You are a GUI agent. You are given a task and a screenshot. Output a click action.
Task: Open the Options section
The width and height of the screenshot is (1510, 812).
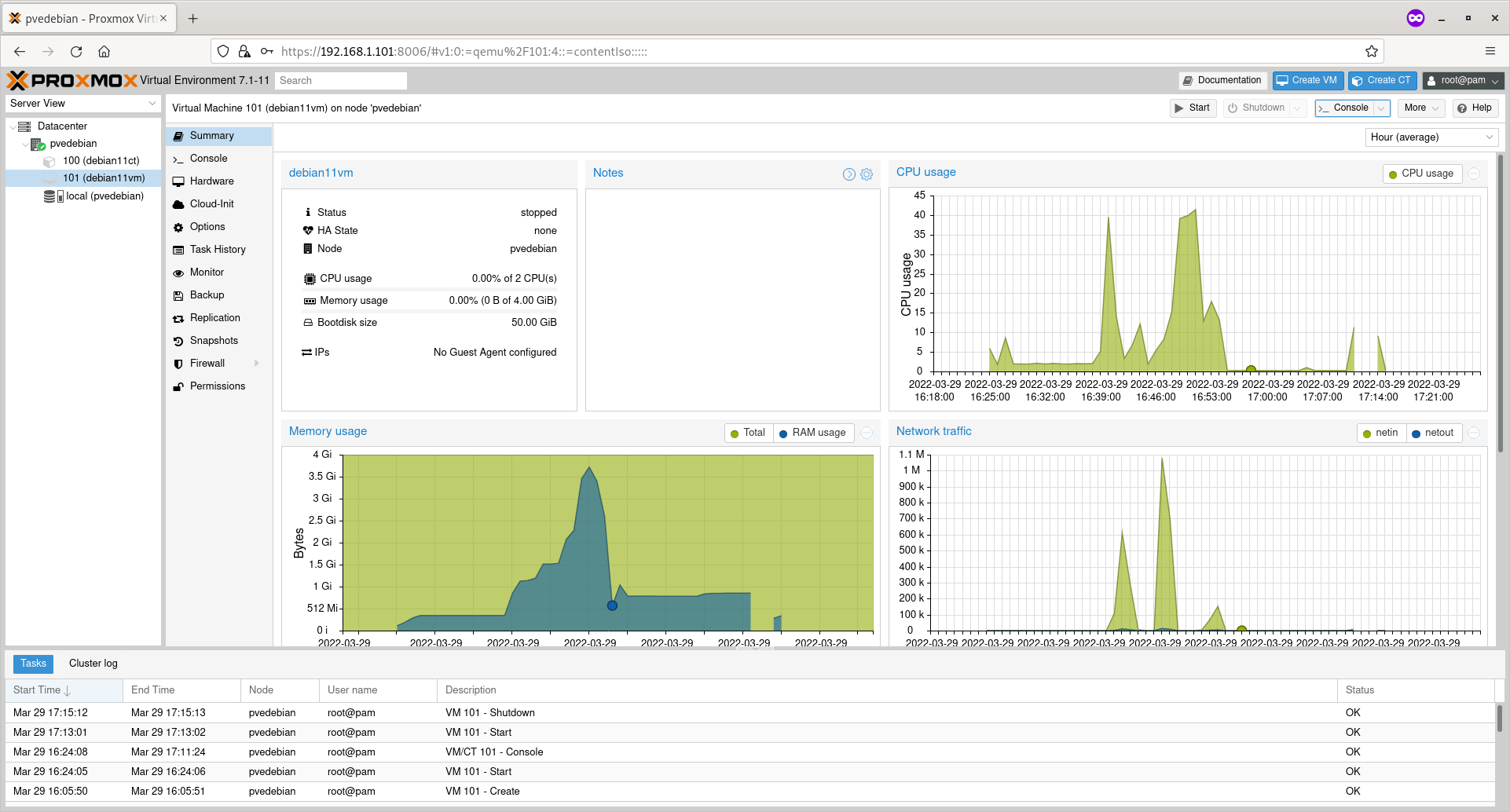218,227
